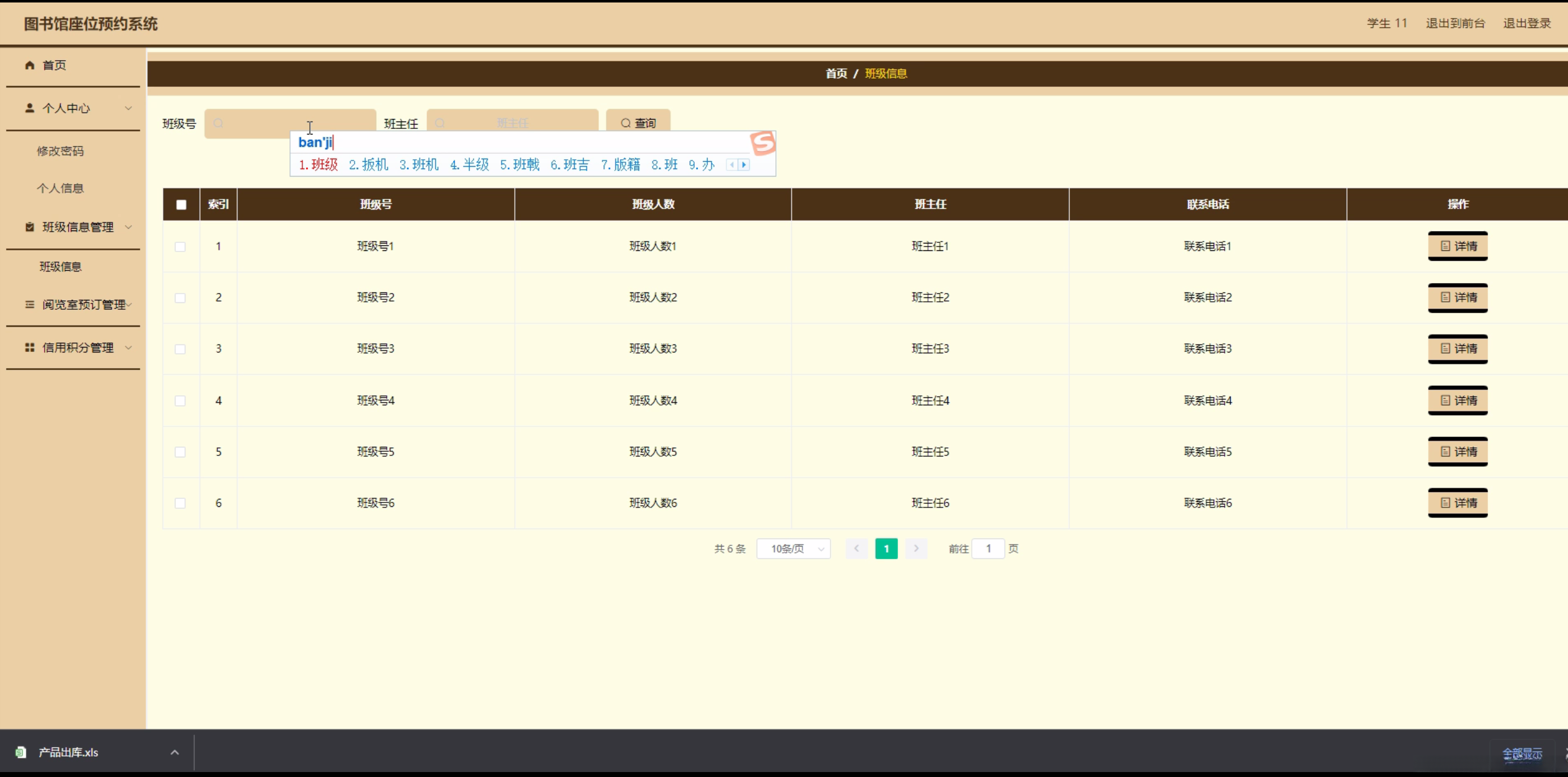Toggle the select-all checkbox in table header
This screenshot has width=1568, height=777.
181,204
